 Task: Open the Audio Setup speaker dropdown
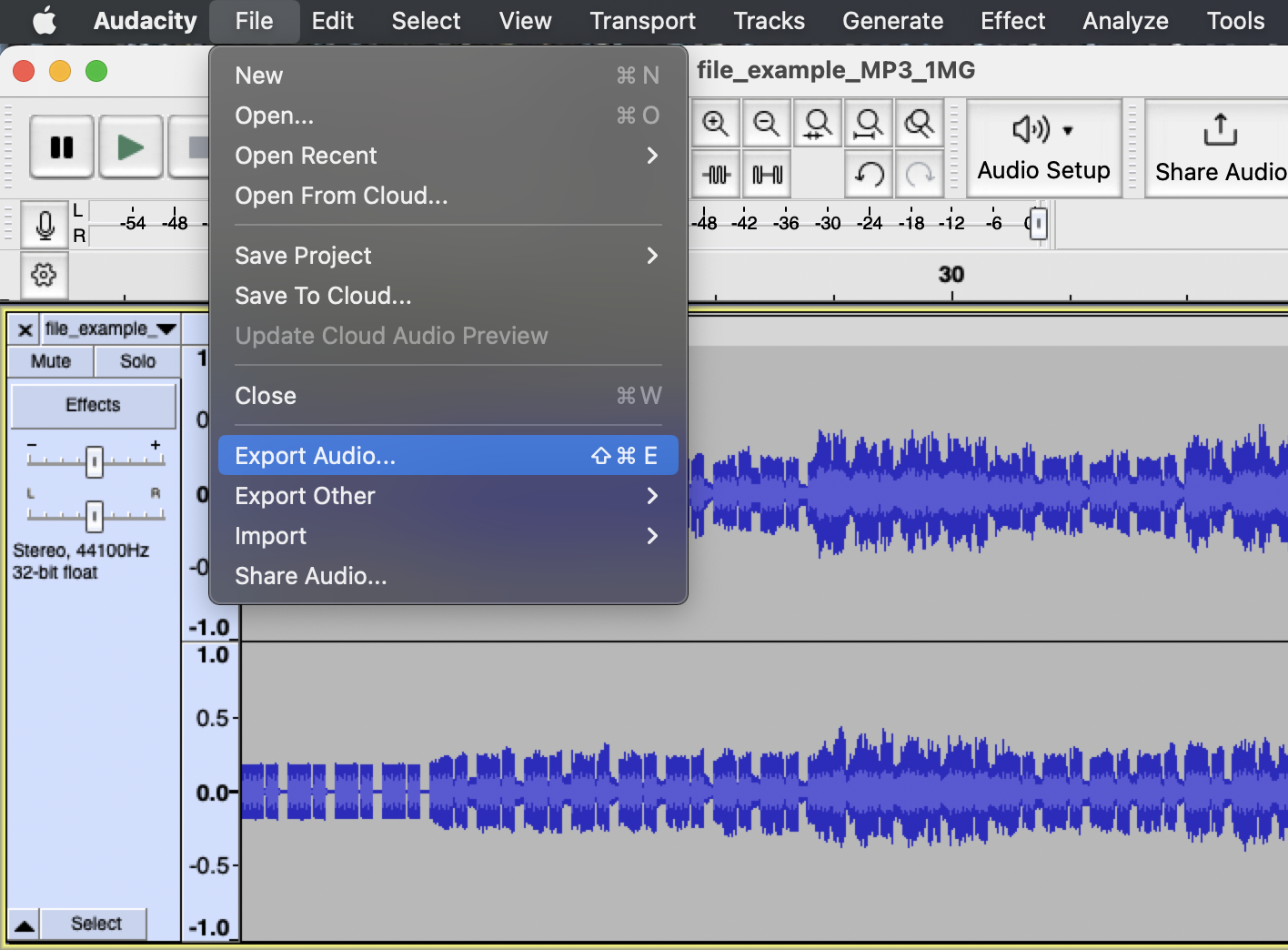[1043, 147]
